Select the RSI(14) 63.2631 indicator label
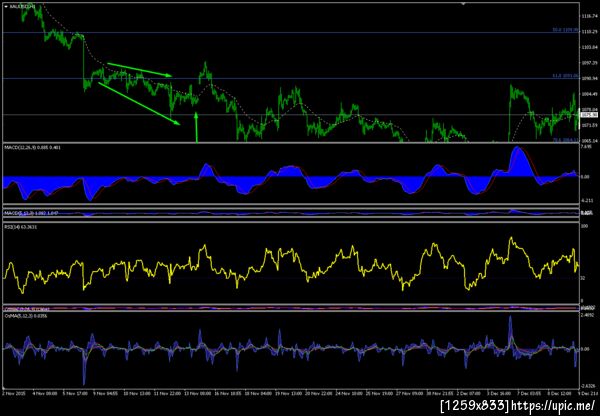The image size is (600, 416). [21, 227]
